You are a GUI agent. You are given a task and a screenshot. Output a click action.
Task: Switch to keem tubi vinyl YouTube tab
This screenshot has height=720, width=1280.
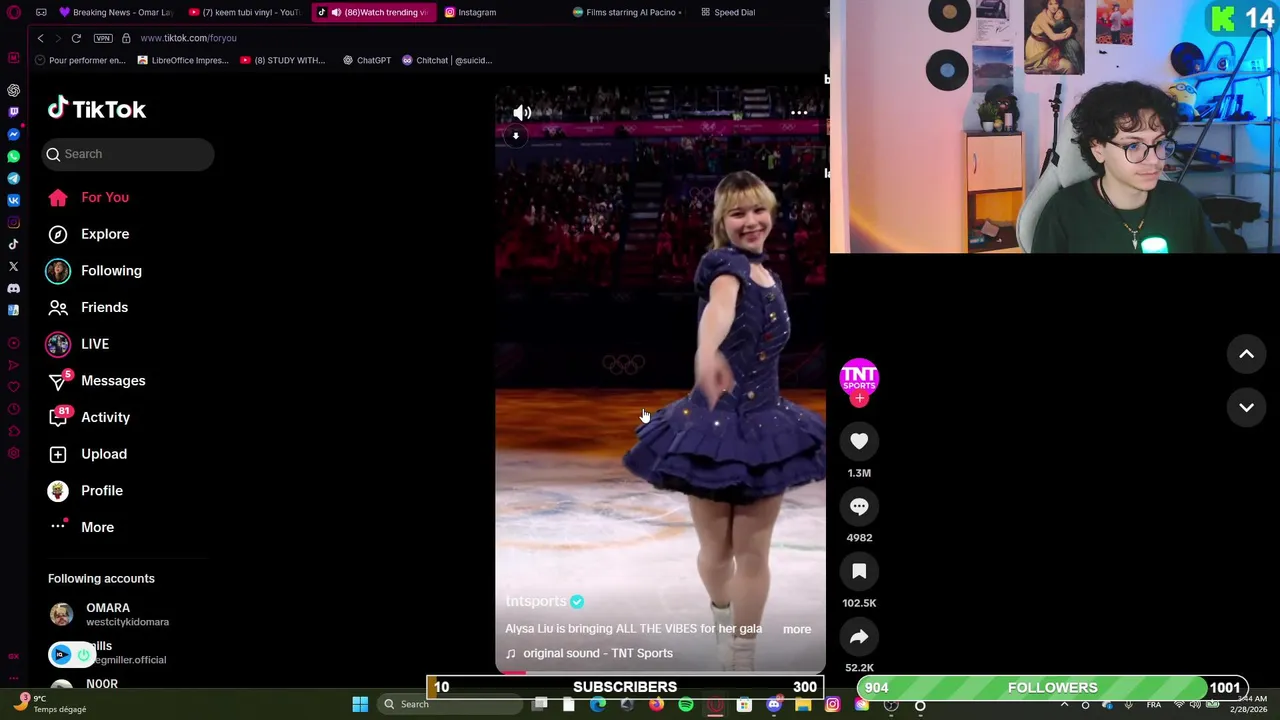[x=244, y=12]
